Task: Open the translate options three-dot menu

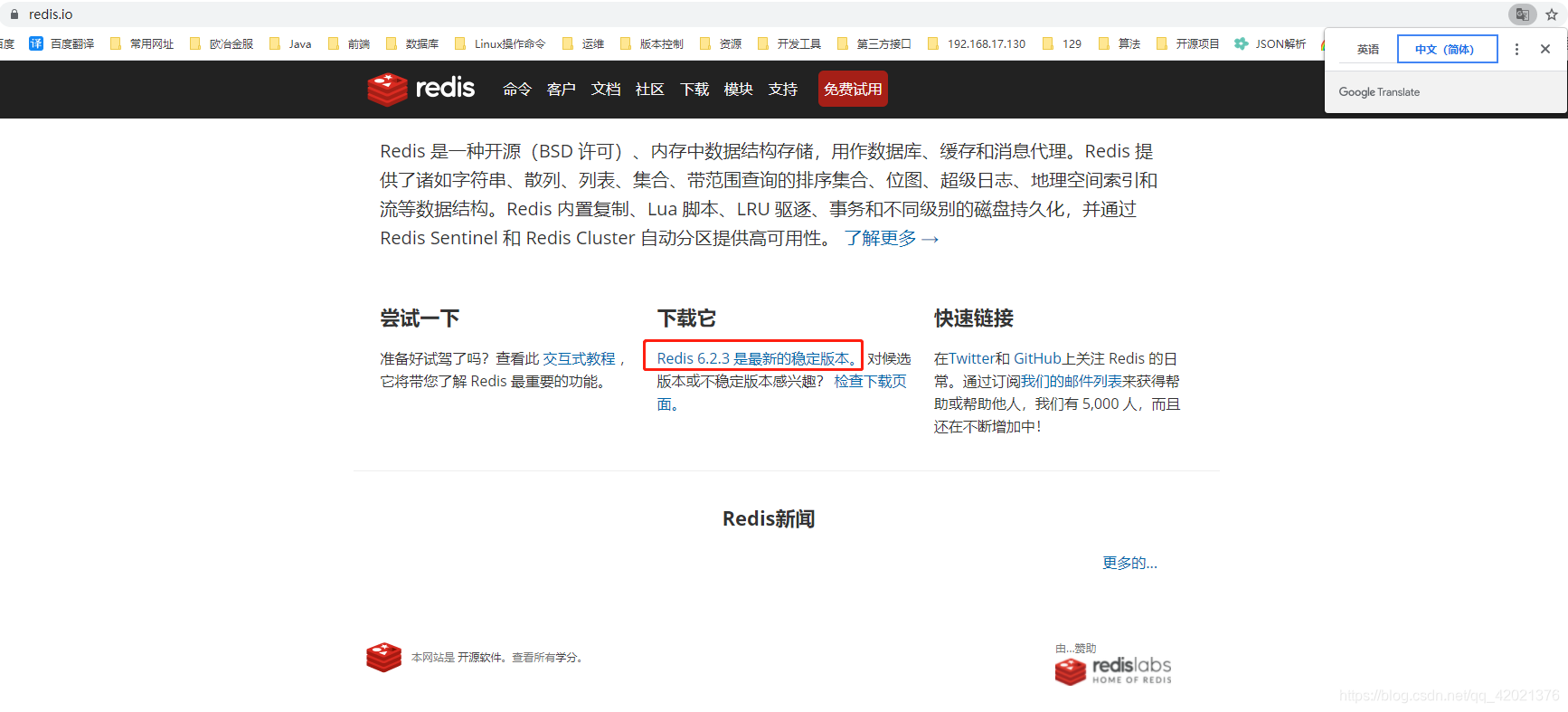Action: [x=1516, y=49]
